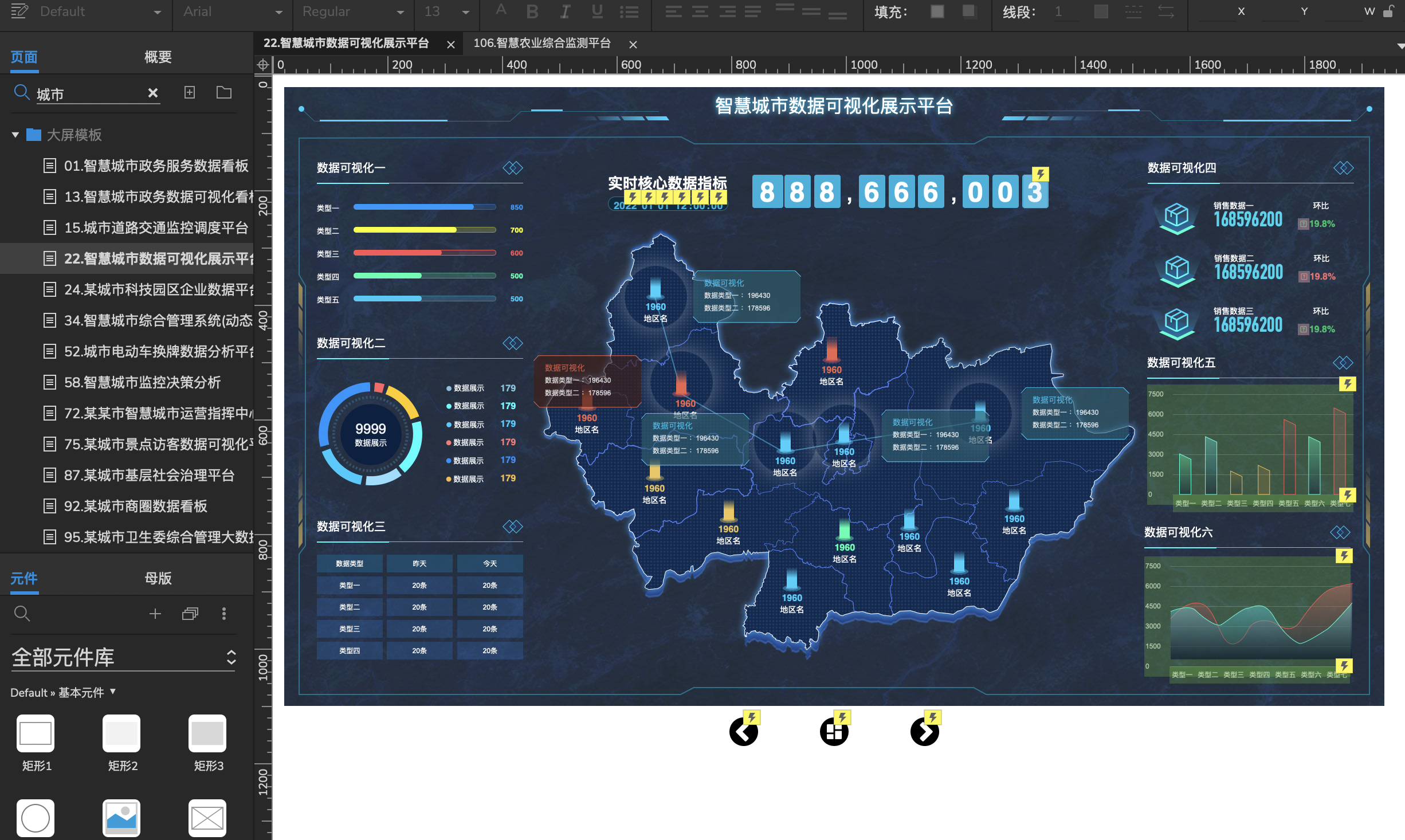This screenshot has height=840, width=1405.
Task: Click the Italic formatting icon
Action: [565, 11]
